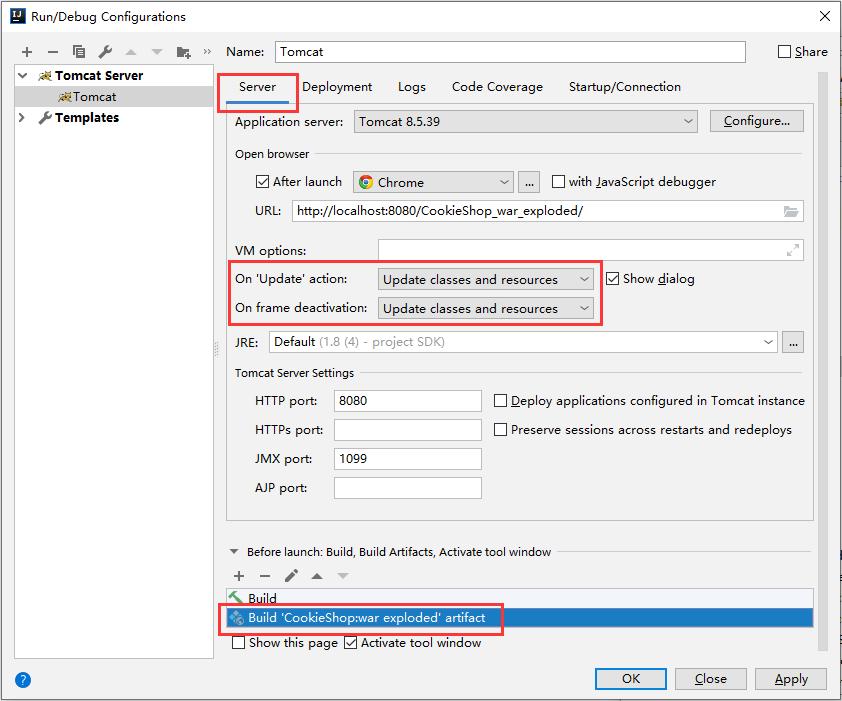Switch to Server tab
Image resolution: width=842 pixels, height=701 pixels.
click(x=257, y=87)
